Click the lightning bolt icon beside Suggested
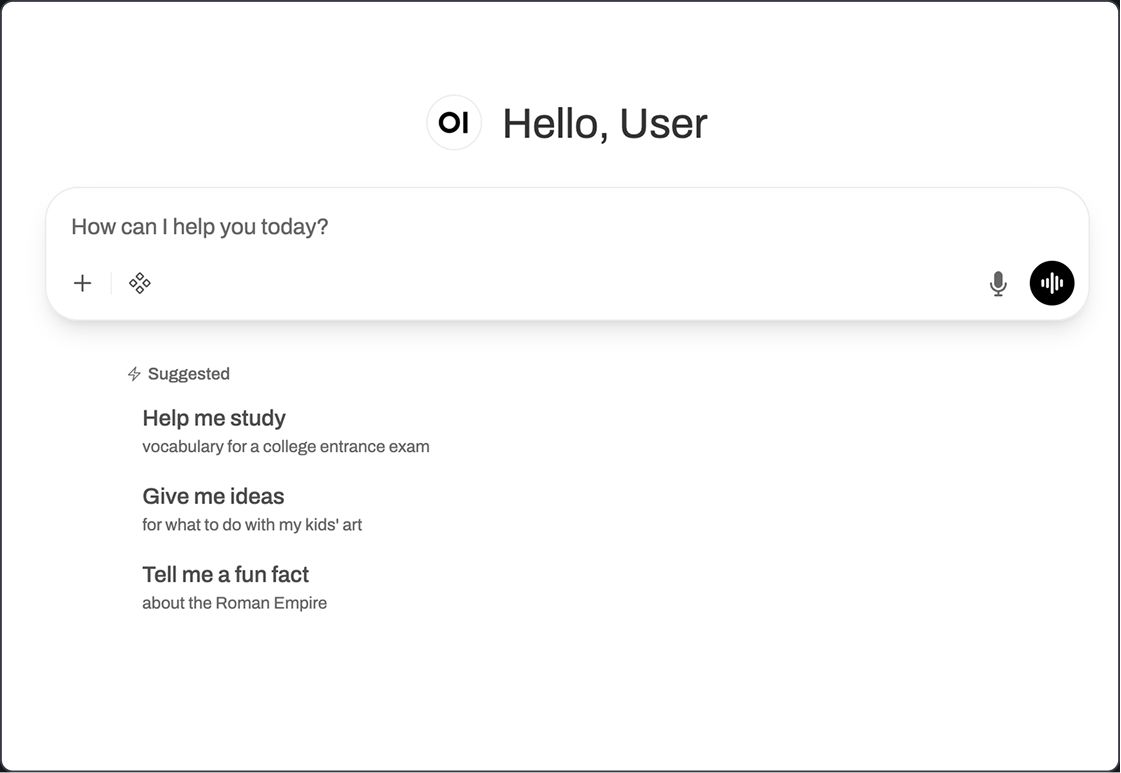 134,374
